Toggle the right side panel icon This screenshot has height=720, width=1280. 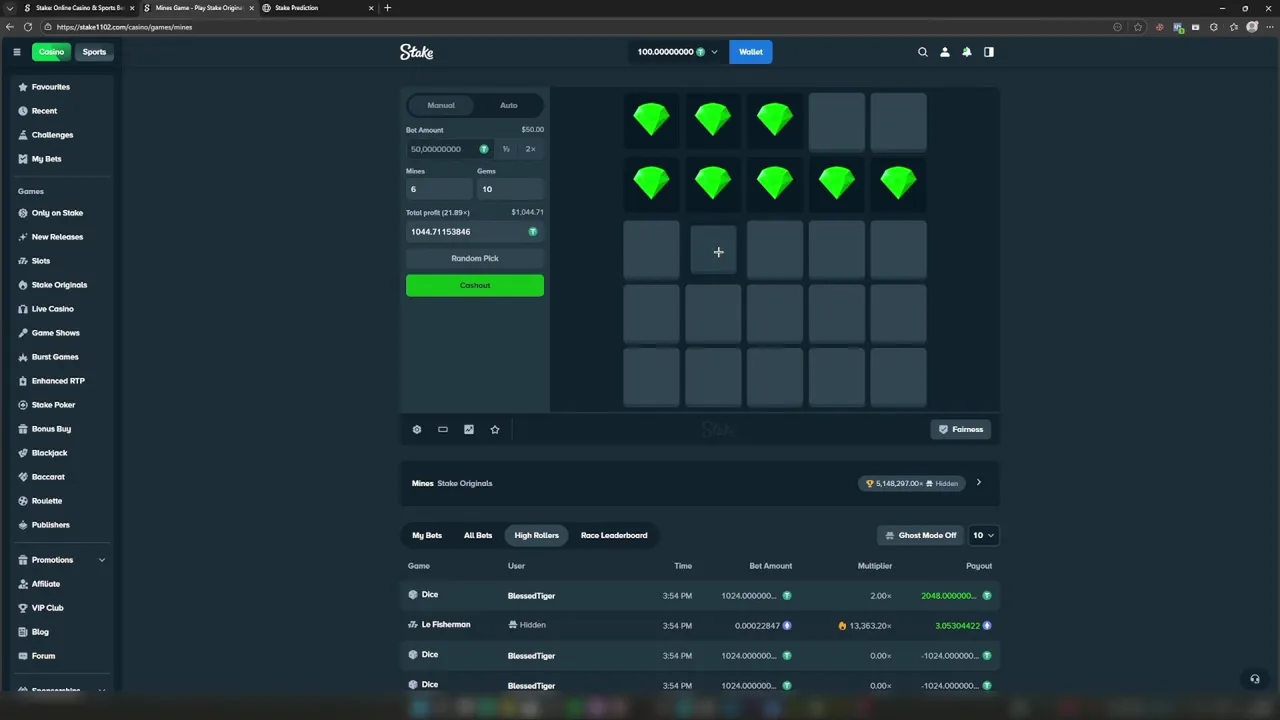click(x=989, y=52)
